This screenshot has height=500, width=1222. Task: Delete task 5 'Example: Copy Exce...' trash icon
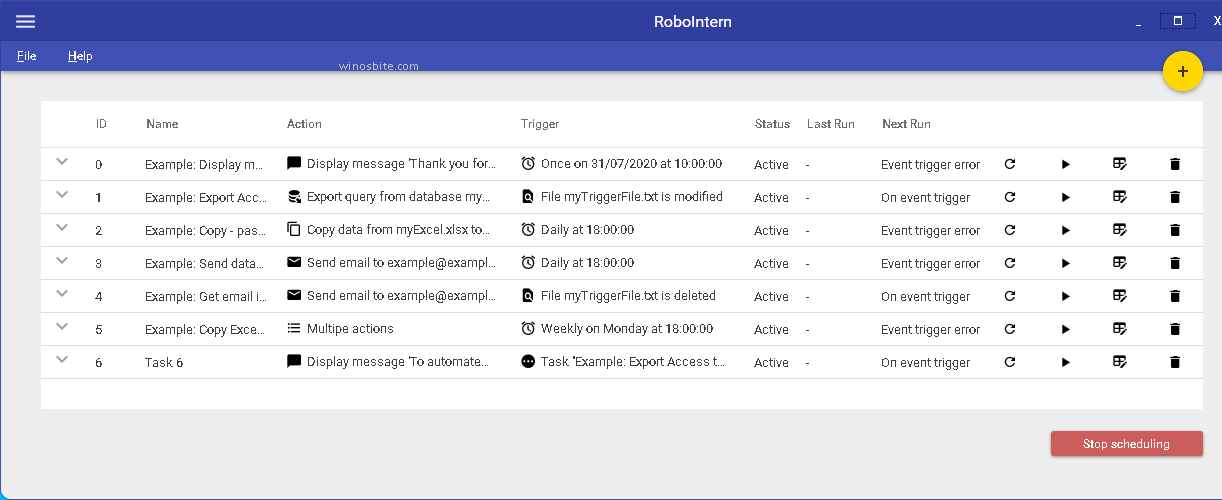1175,329
